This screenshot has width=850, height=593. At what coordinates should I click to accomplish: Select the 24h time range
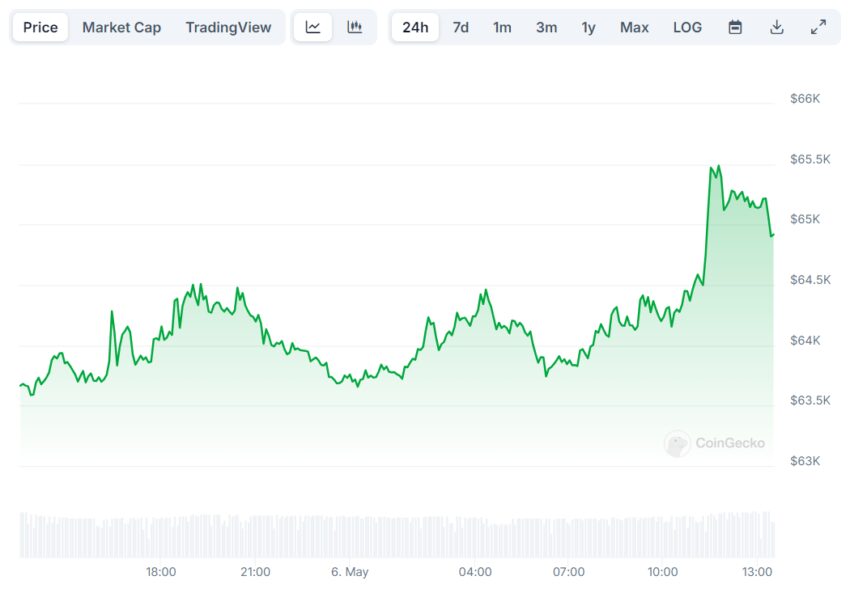[x=415, y=27]
